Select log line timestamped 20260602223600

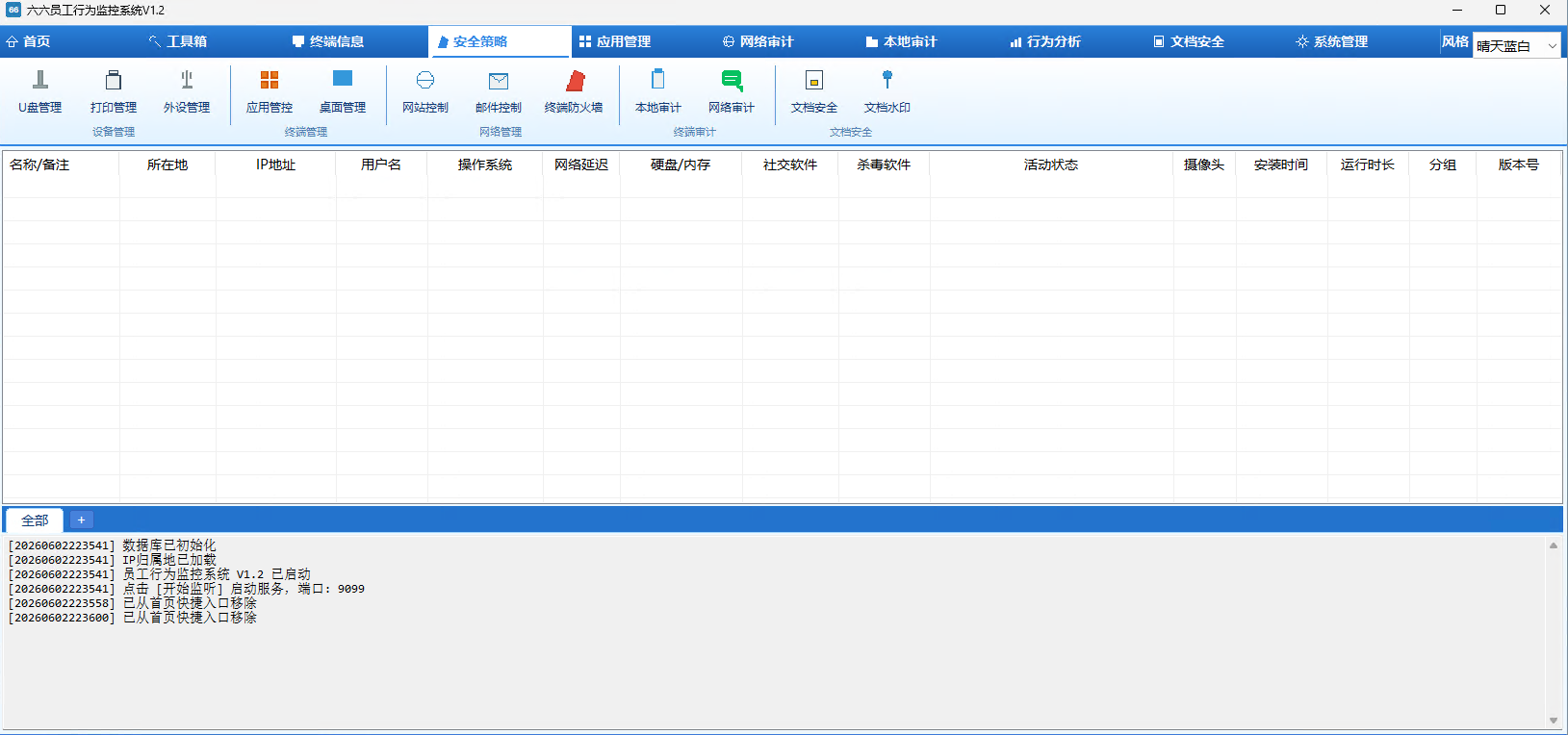tap(133, 618)
